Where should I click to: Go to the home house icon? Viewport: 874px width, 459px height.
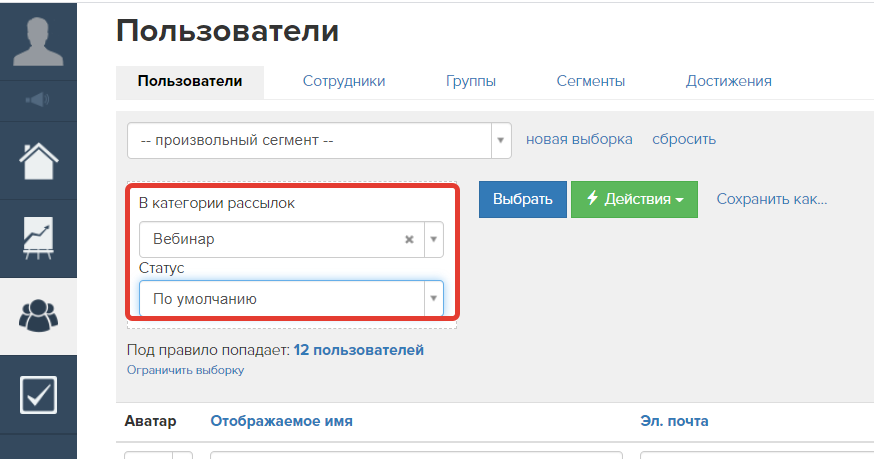38,161
